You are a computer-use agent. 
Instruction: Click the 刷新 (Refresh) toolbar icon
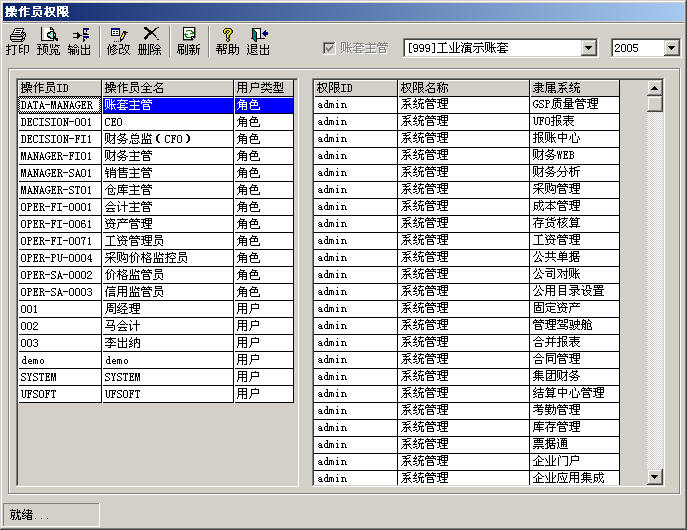[x=188, y=41]
